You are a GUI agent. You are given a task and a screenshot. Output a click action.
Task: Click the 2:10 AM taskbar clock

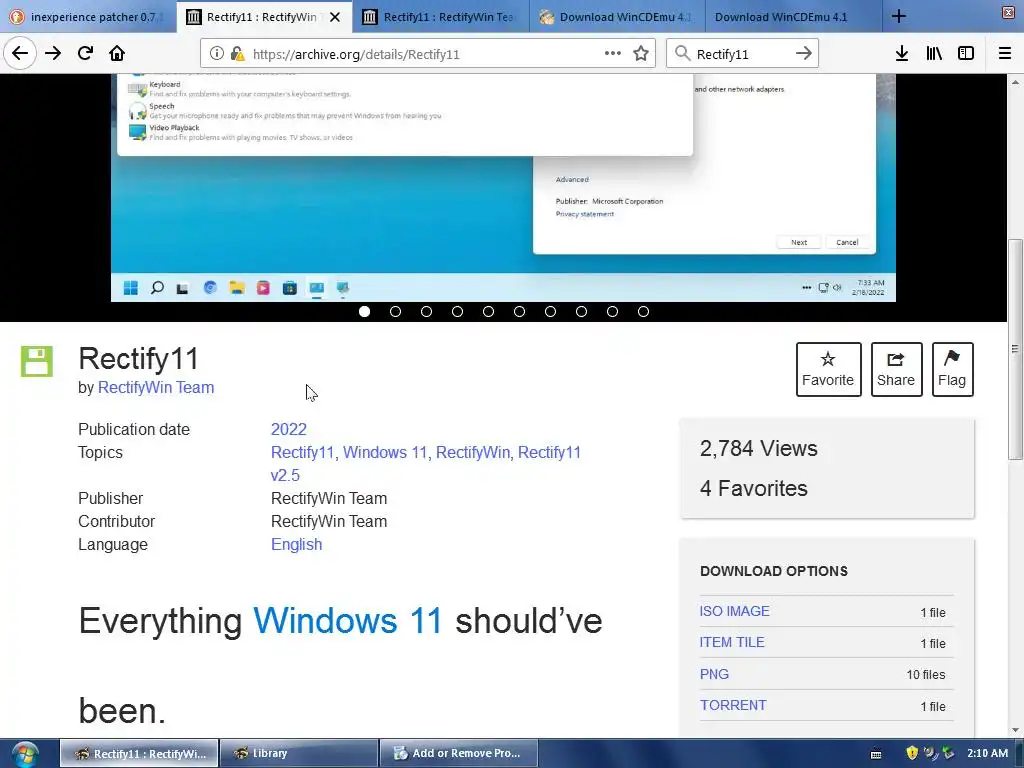click(x=987, y=753)
